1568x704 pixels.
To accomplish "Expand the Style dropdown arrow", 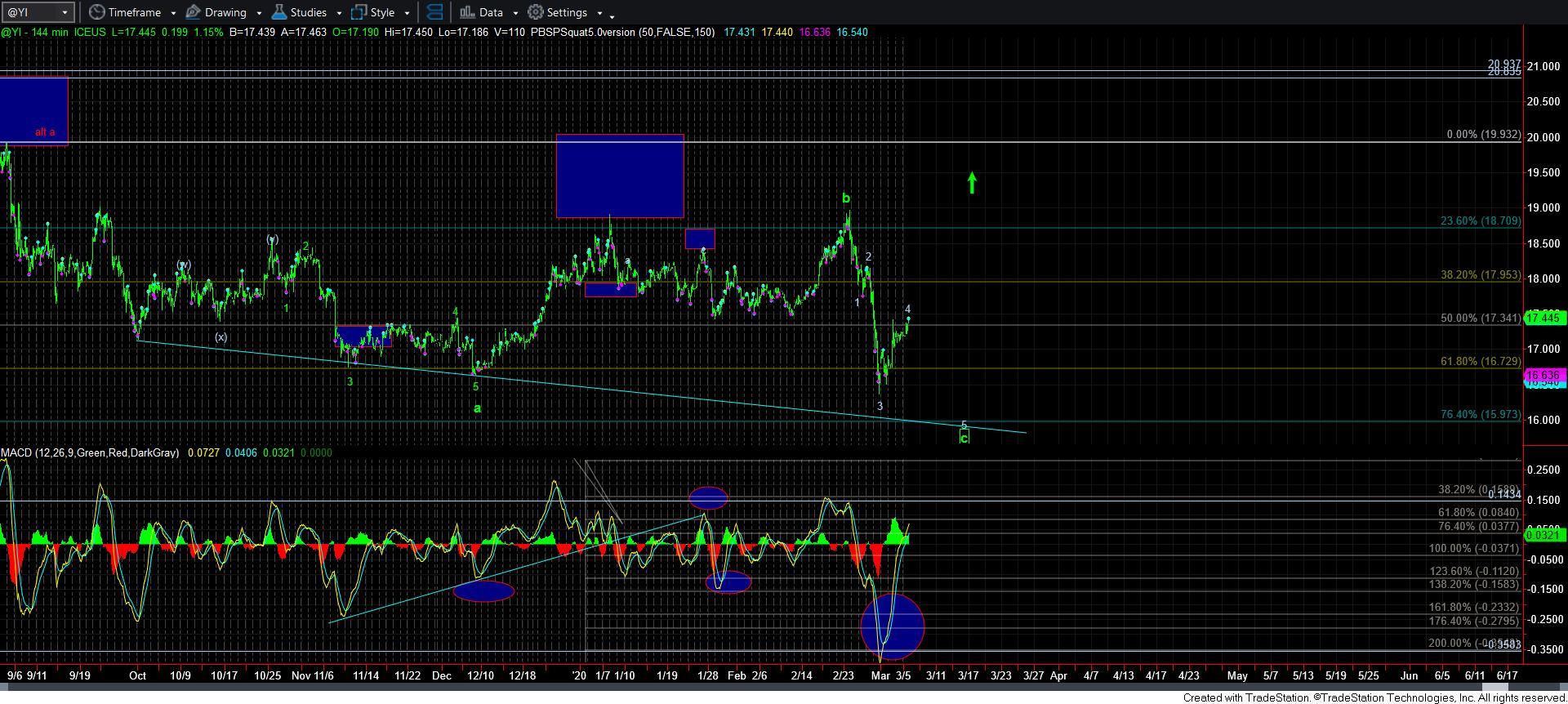I will (x=407, y=13).
